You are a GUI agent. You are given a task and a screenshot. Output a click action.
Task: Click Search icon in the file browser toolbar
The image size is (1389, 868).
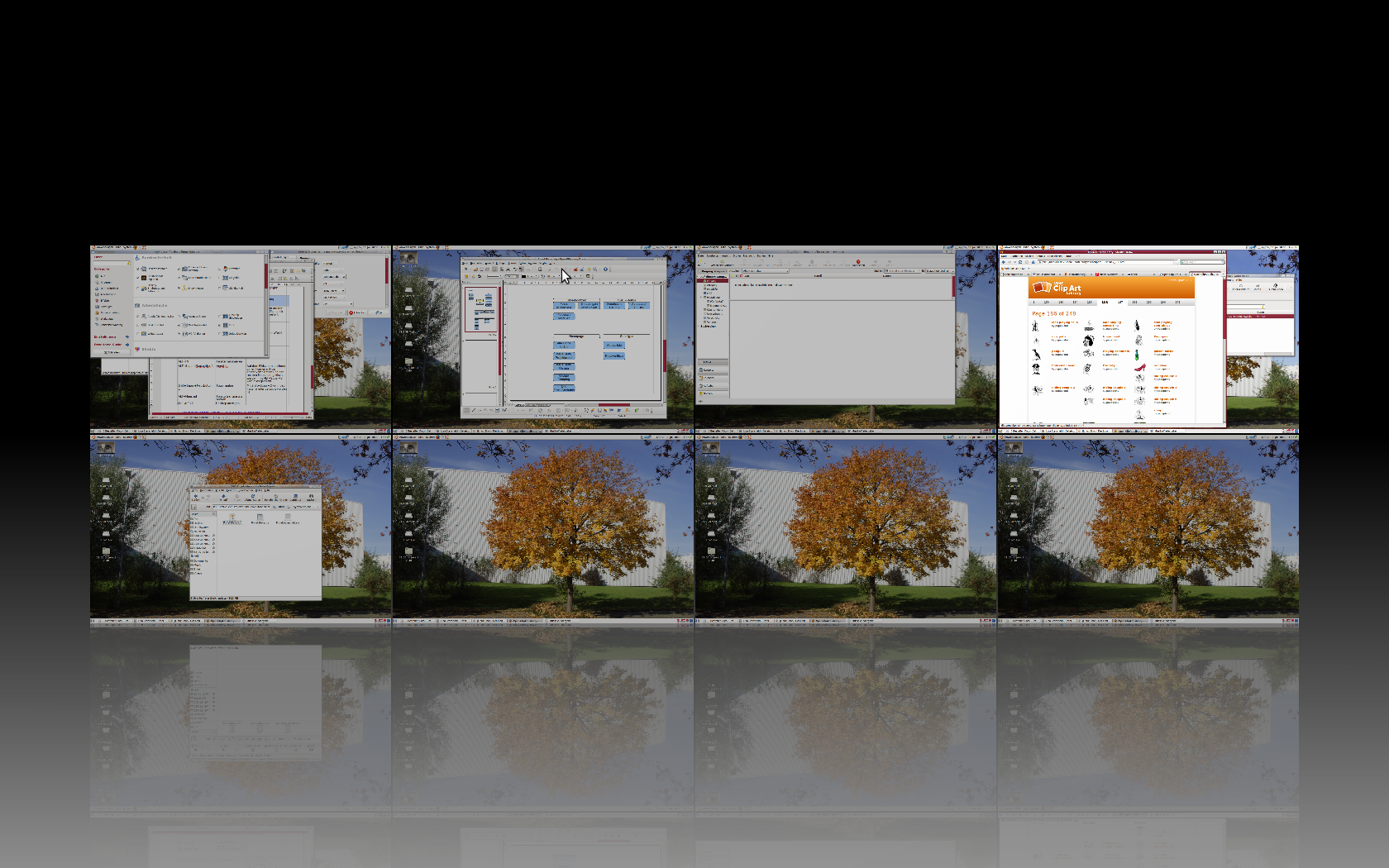(311, 496)
